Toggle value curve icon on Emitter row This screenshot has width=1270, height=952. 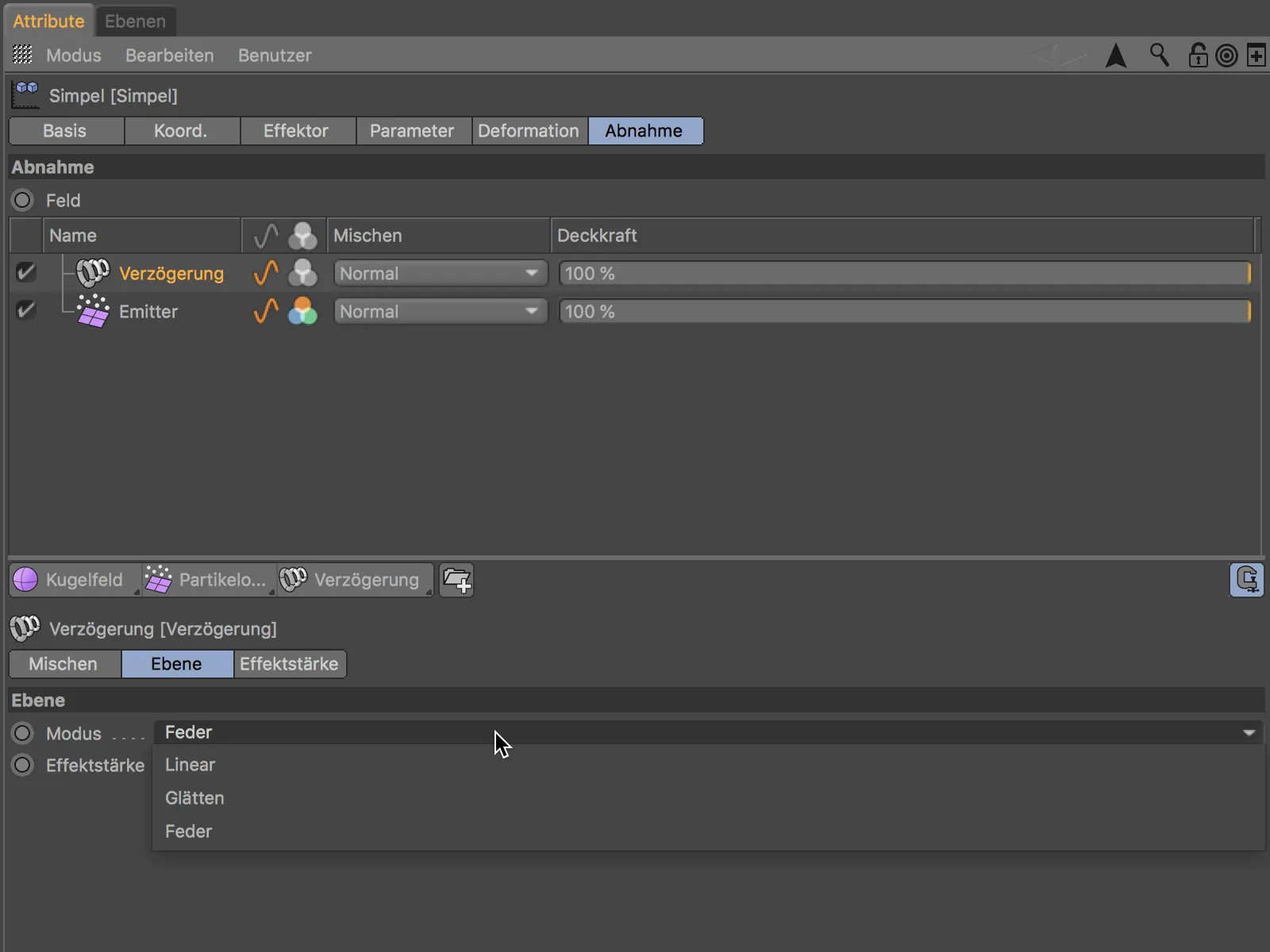click(x=266, y=311)
